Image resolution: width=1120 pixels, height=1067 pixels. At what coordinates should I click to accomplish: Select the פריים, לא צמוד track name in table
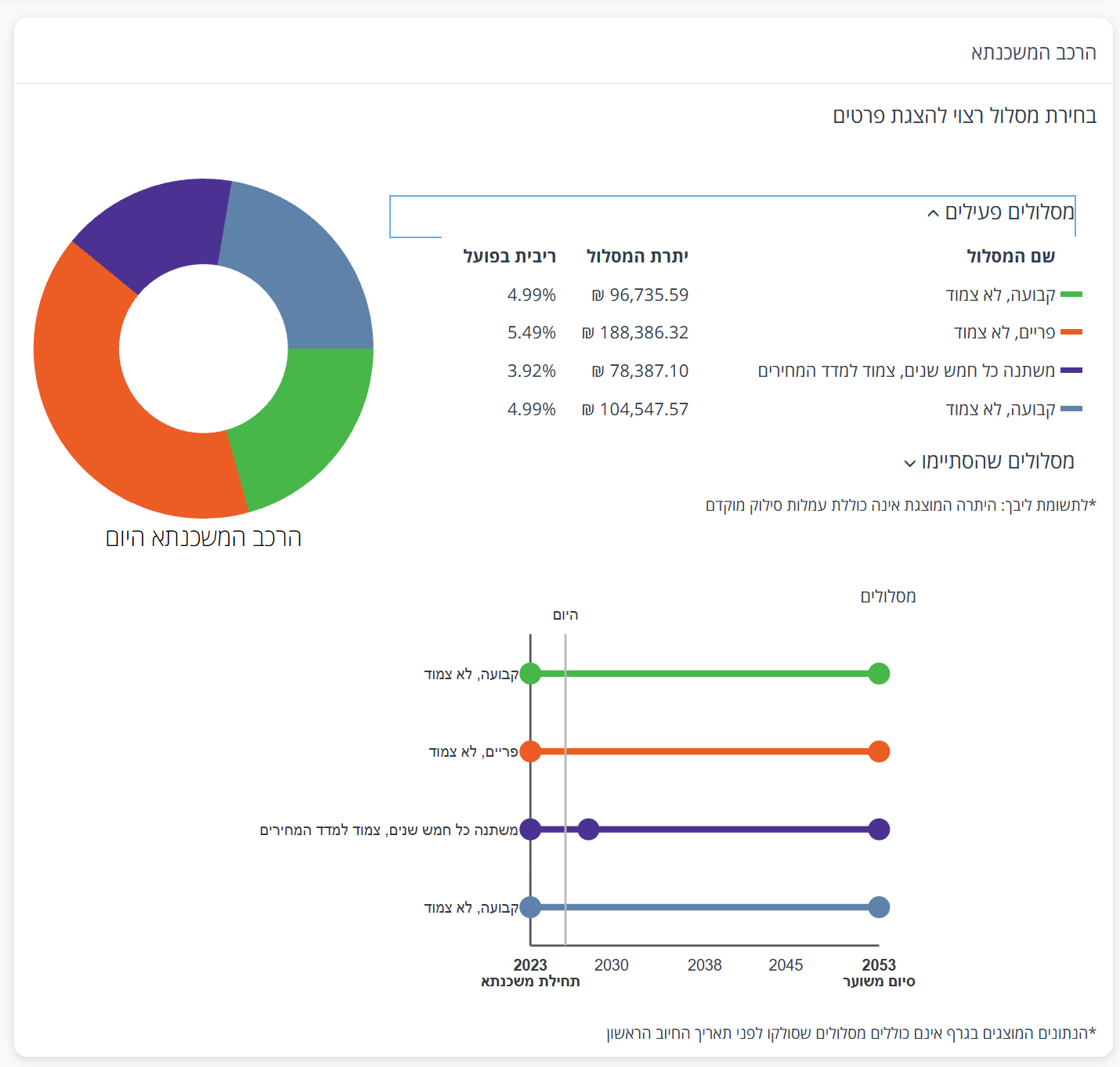(1004, 333)
